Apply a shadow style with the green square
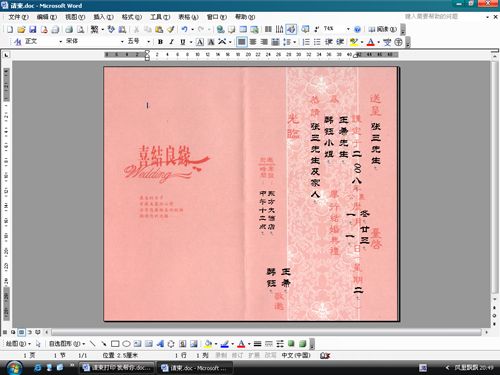Image resolution: width=500 pixels, height=375 pixels. [291, 344]
